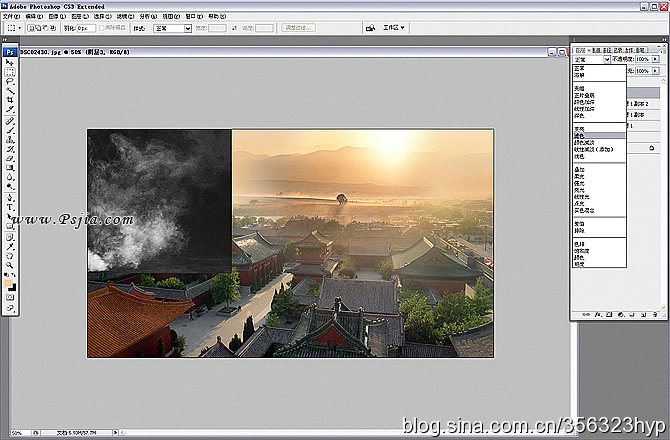Select the Shape tool in toolbox
Screen dimensions: 670x440
[x=10, y=226]
